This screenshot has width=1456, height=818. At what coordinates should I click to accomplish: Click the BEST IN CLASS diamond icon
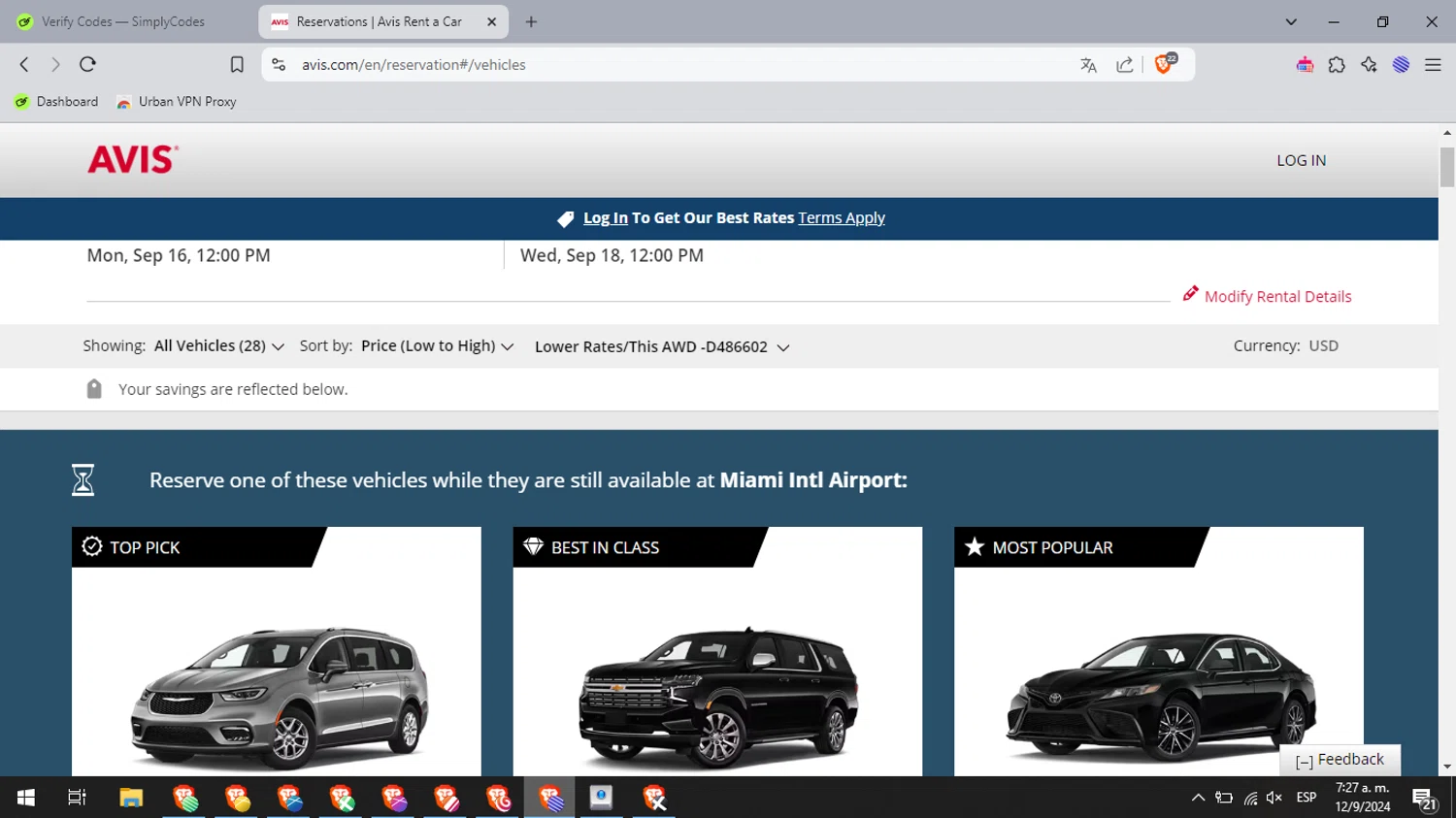[x=533, y=546]
